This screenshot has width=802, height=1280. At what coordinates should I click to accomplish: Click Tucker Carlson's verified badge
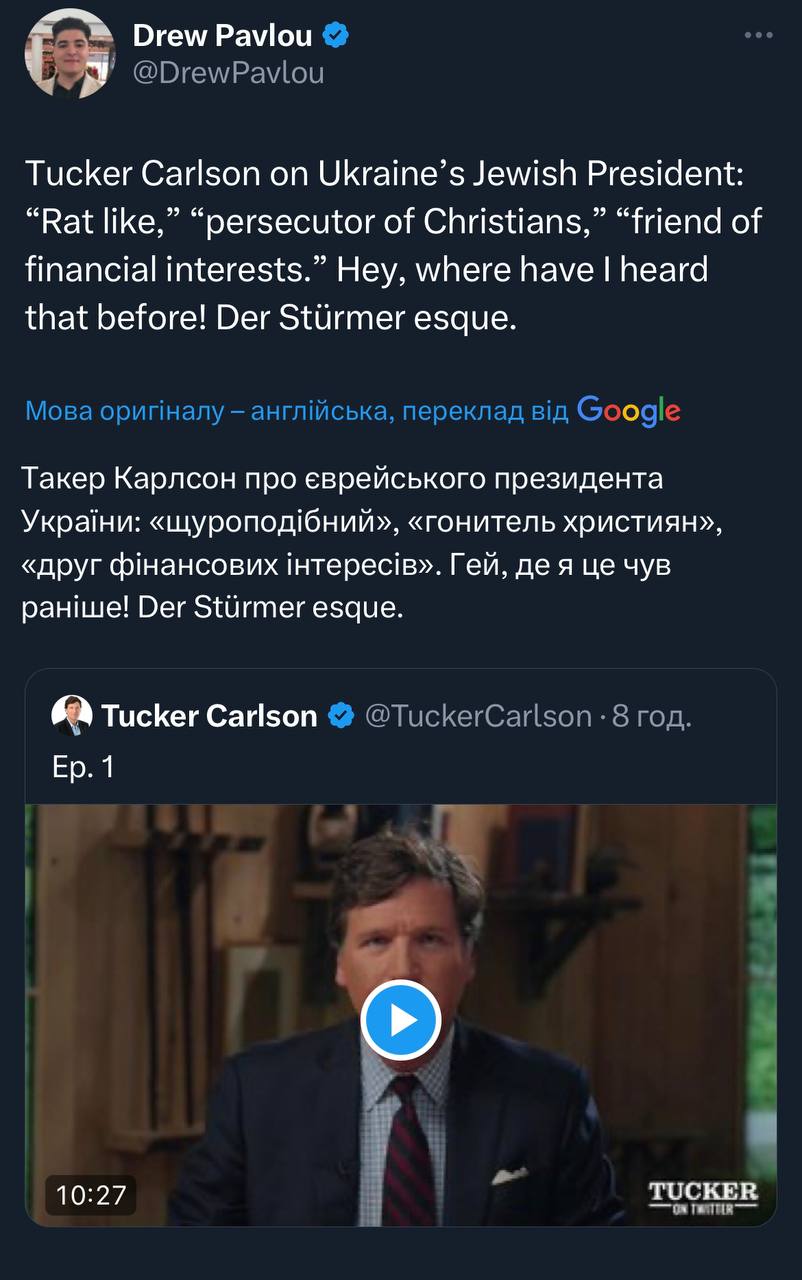pyautogui.click(x=341, y=716)
